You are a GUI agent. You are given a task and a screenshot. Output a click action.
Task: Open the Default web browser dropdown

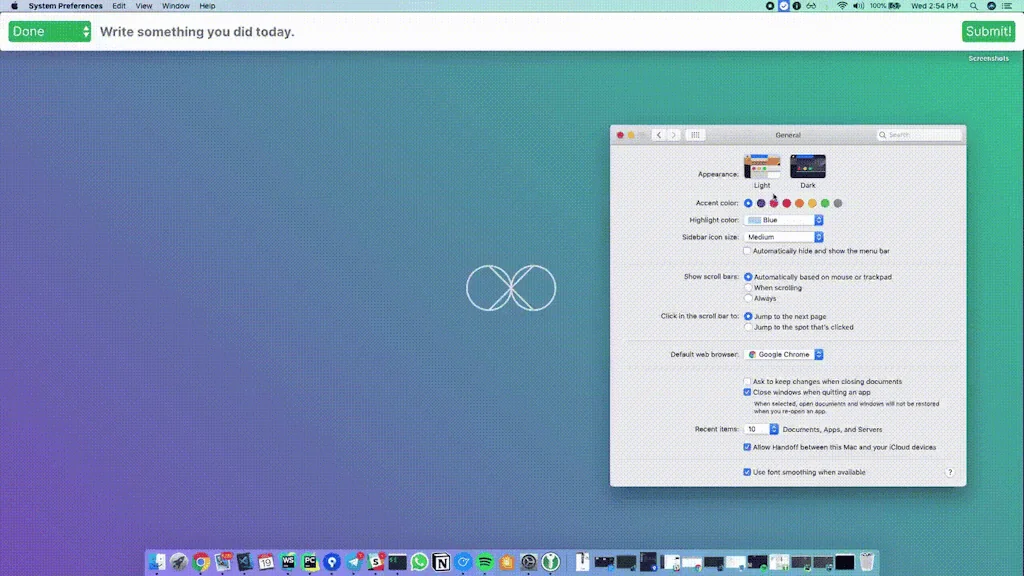tap(784, 354)
